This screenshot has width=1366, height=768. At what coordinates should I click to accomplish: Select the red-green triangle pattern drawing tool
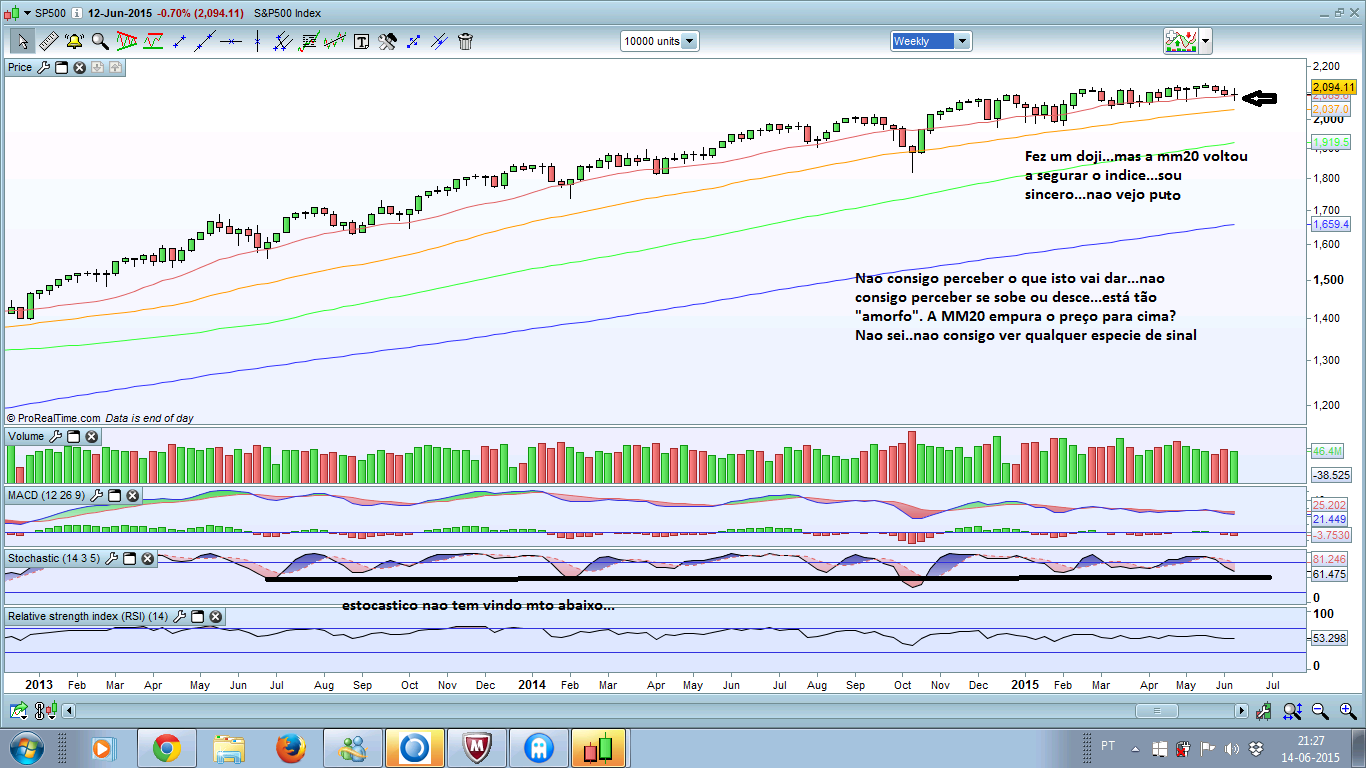click(127, 41)
